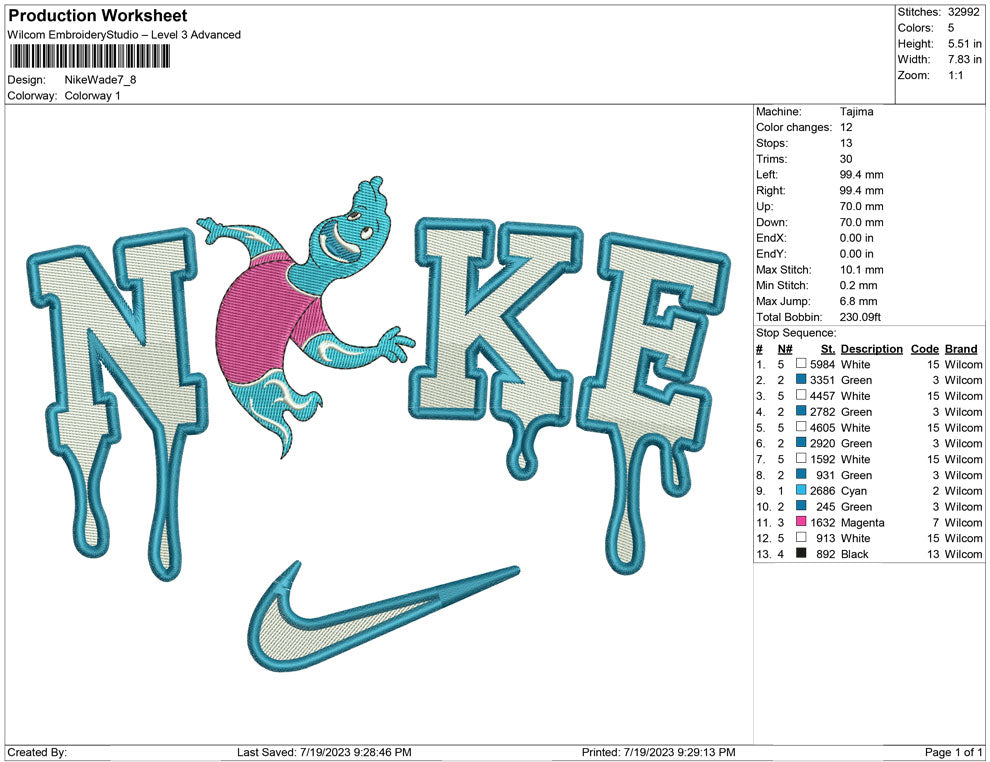The height and width of the screenshot is (762, 990).
Task: Click the Colors value '5' in the header
Action: pyautogui.click(x=951, y=28)
